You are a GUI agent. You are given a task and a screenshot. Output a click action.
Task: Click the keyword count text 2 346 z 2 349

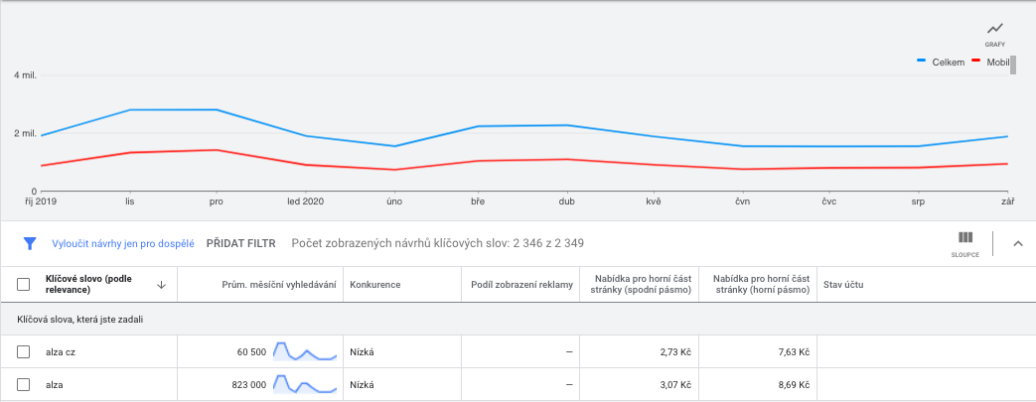tap(548, 244)
